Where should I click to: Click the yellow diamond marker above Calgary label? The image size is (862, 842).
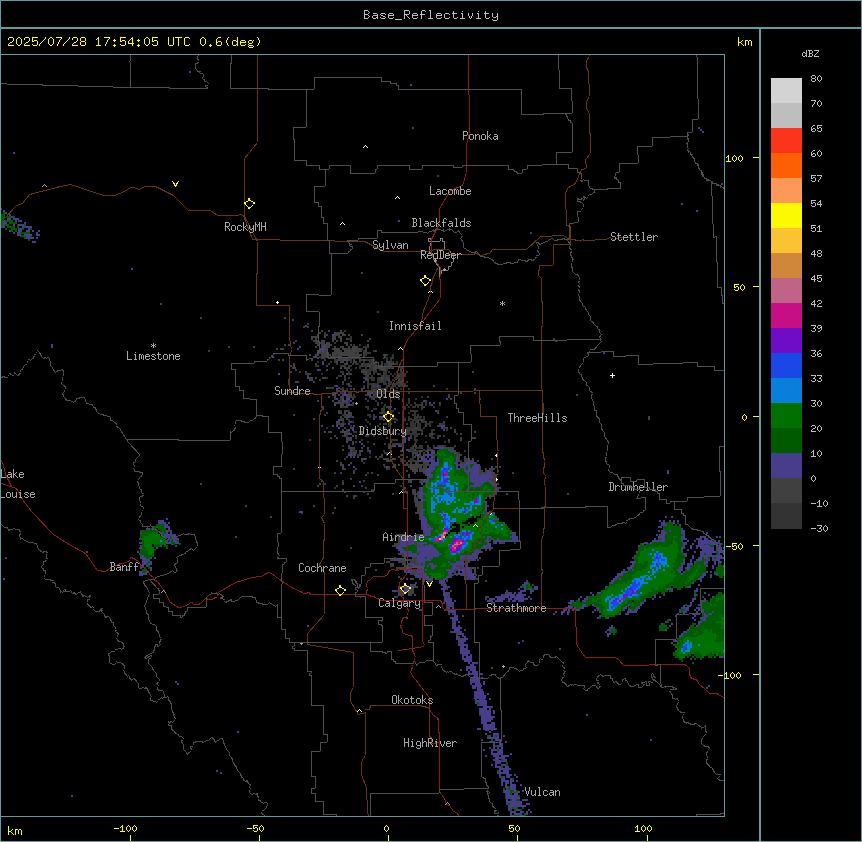tap(406, 589)
